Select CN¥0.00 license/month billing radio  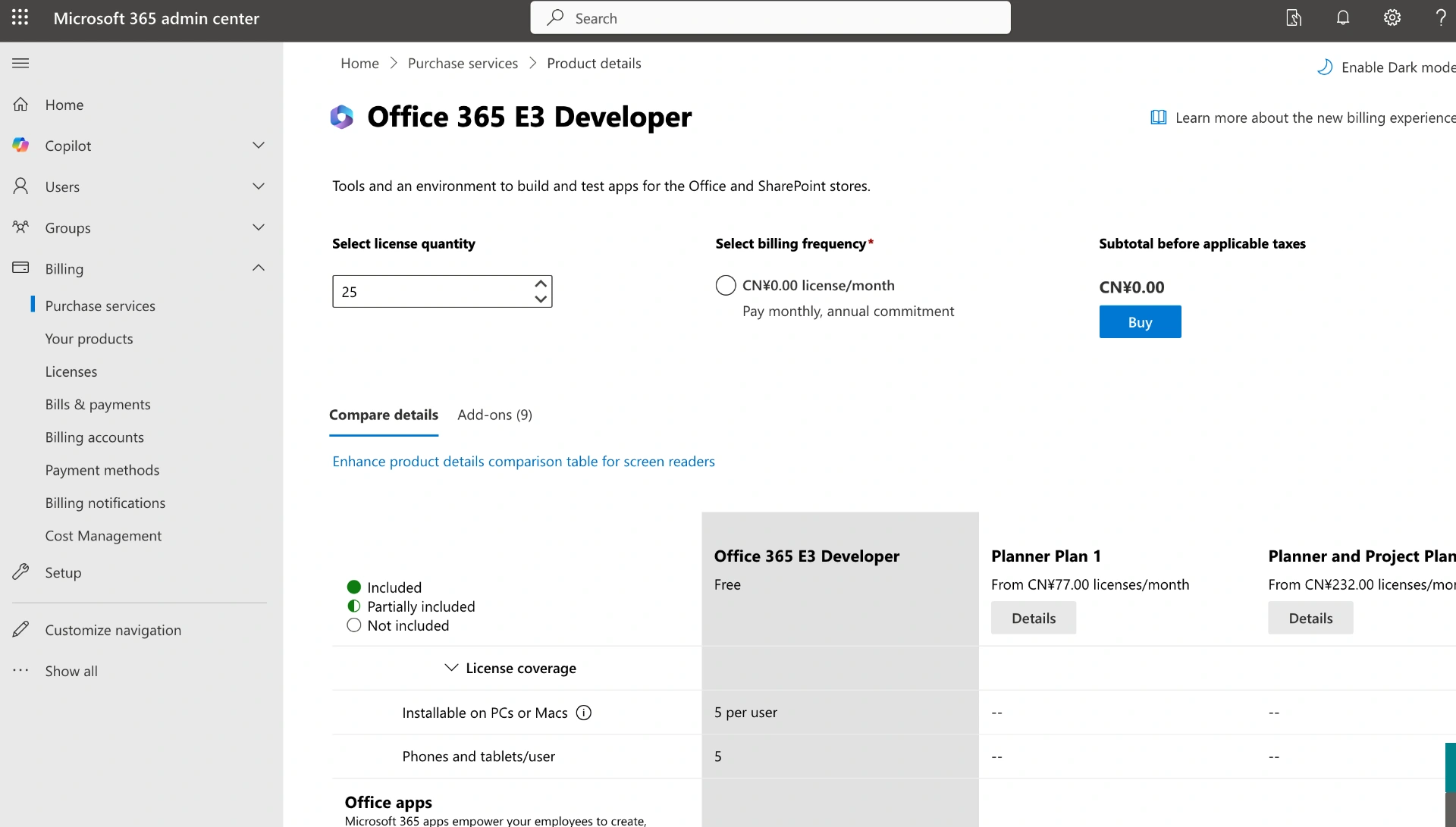[726, 286]
